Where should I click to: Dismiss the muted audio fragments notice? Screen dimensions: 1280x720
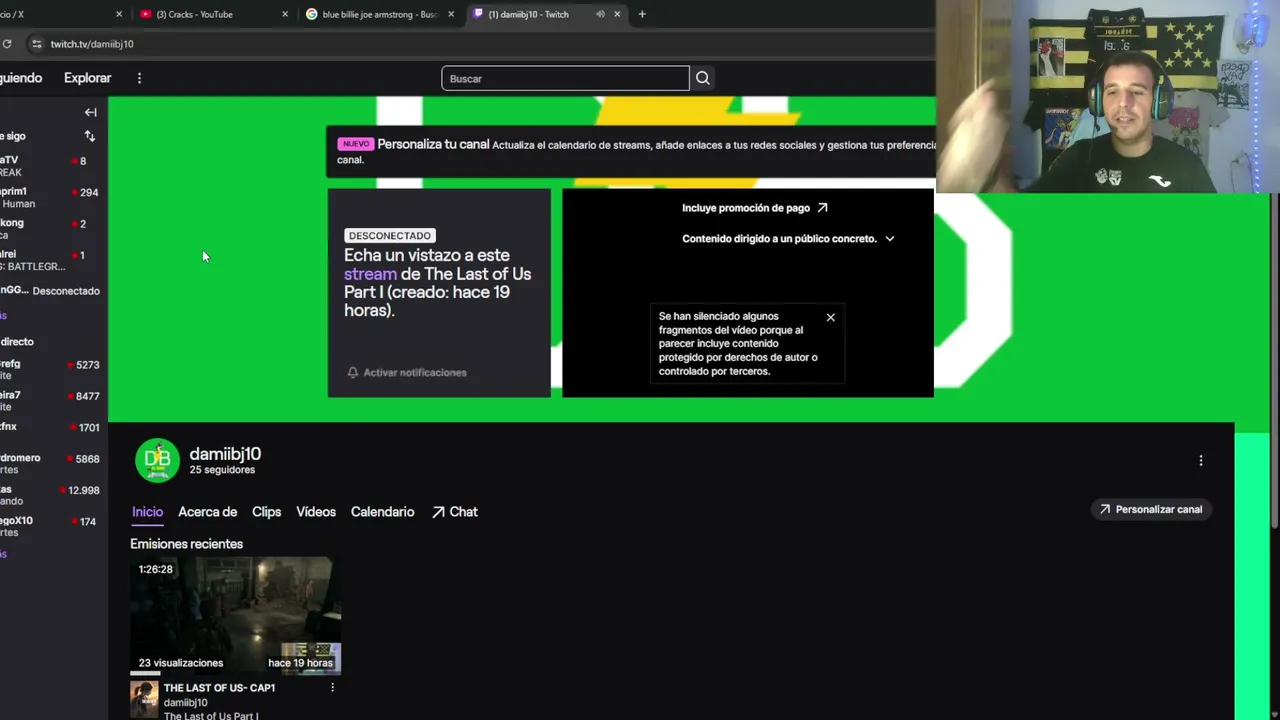point(830,317)
